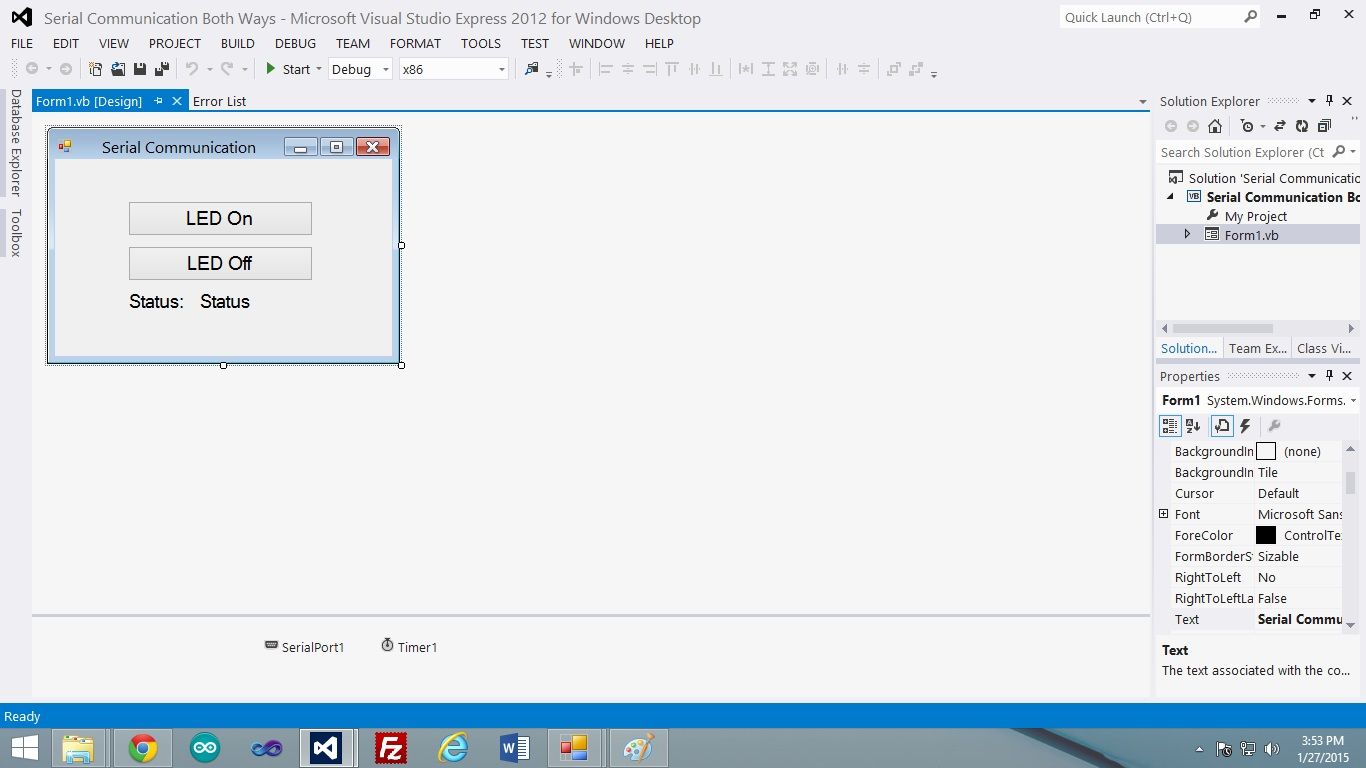Click the Save All icon in the toolbar
The width and height of the screenshot is (1366, 768).
161,68
